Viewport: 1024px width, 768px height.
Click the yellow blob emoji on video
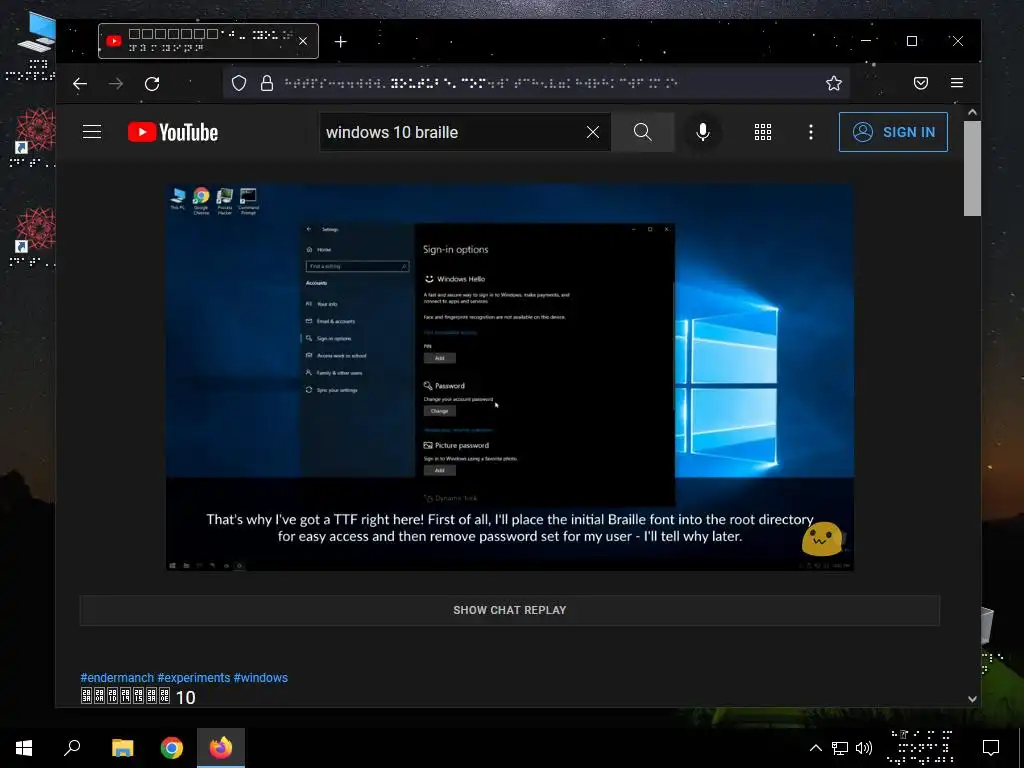click(822, 539)
